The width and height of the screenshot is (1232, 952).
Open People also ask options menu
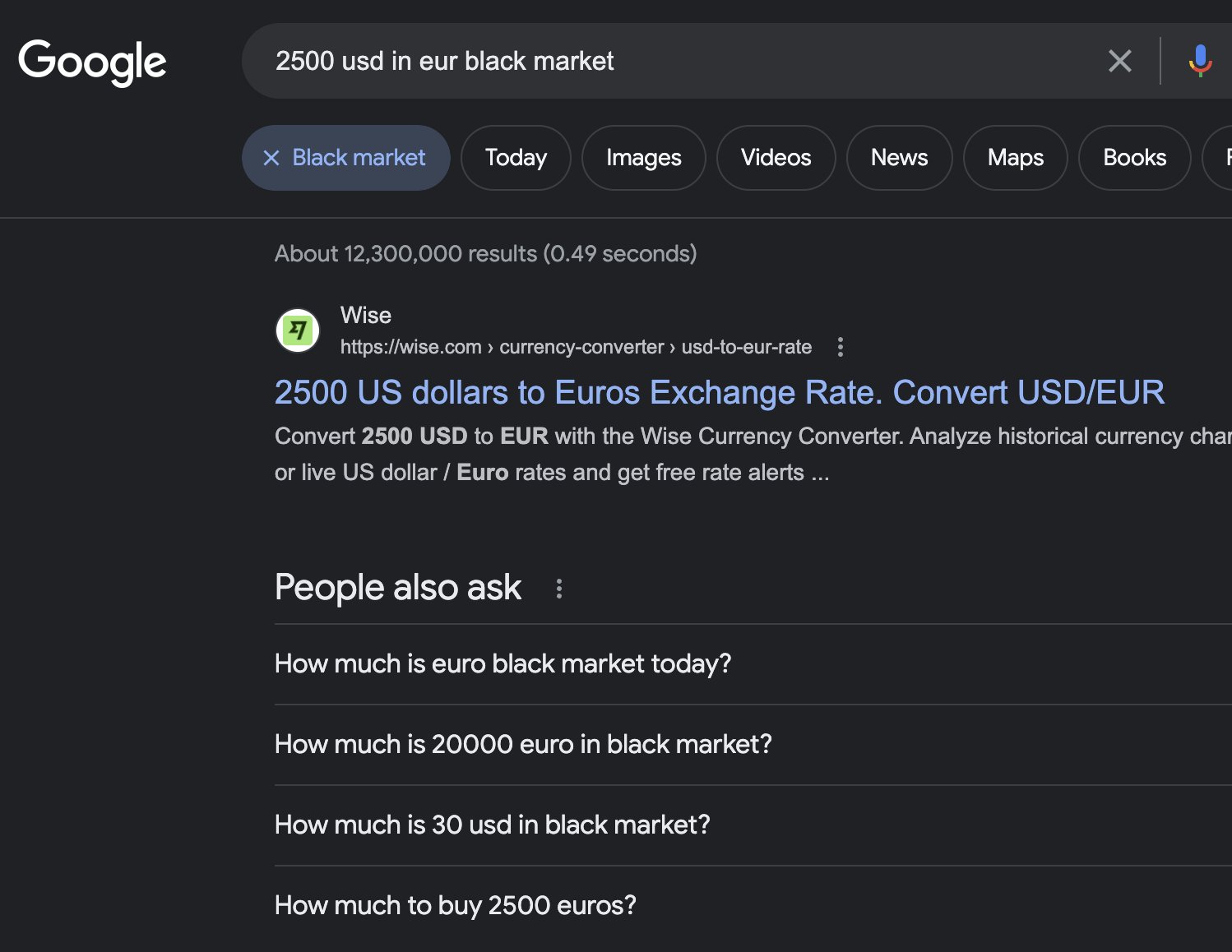(x=559, y=589)
